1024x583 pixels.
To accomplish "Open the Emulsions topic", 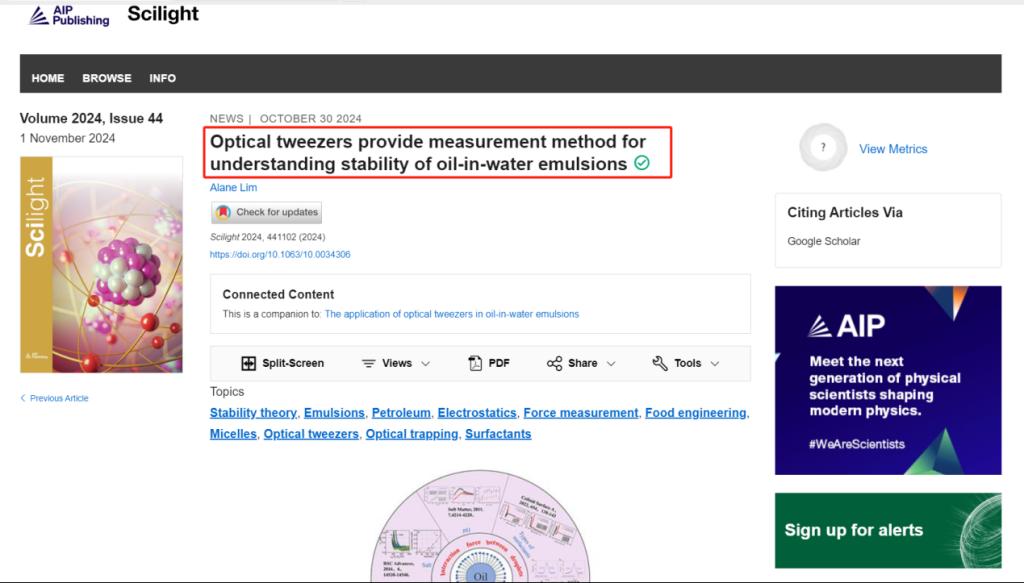I will click(334, 413).
